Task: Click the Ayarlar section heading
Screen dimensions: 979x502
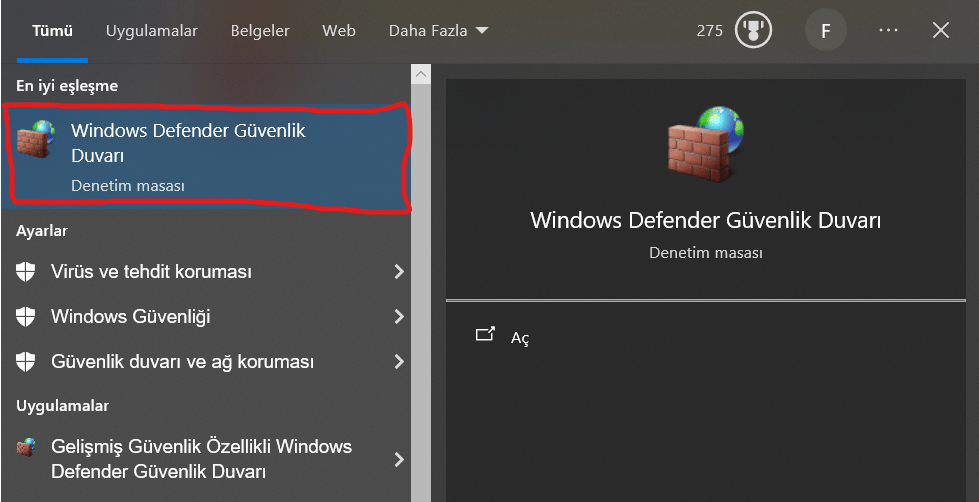Action: pyautogui.click(x=42, y=230)
